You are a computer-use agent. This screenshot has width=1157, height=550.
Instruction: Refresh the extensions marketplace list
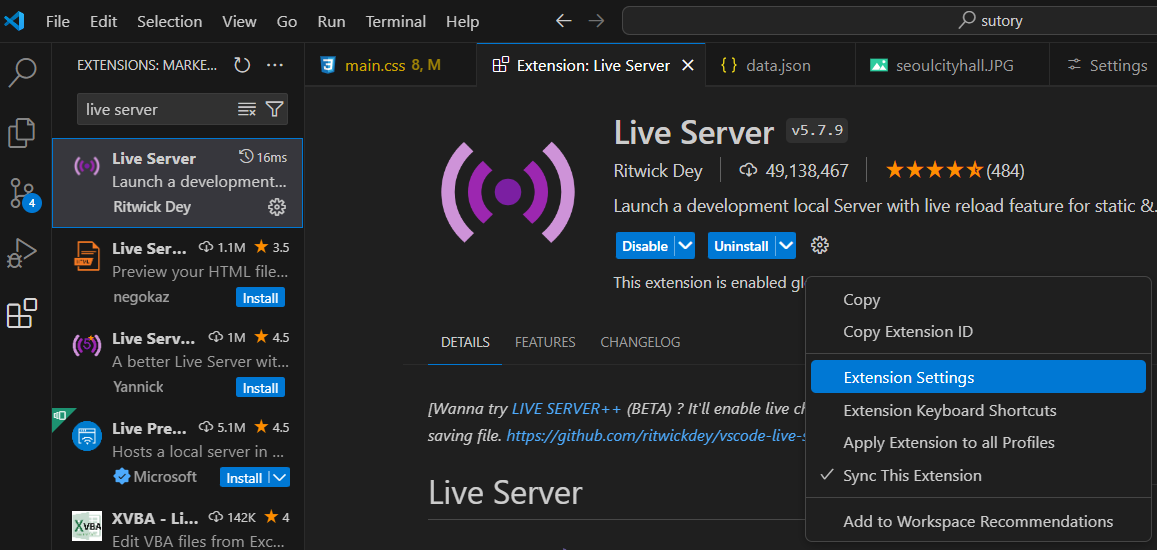point(242,66)
